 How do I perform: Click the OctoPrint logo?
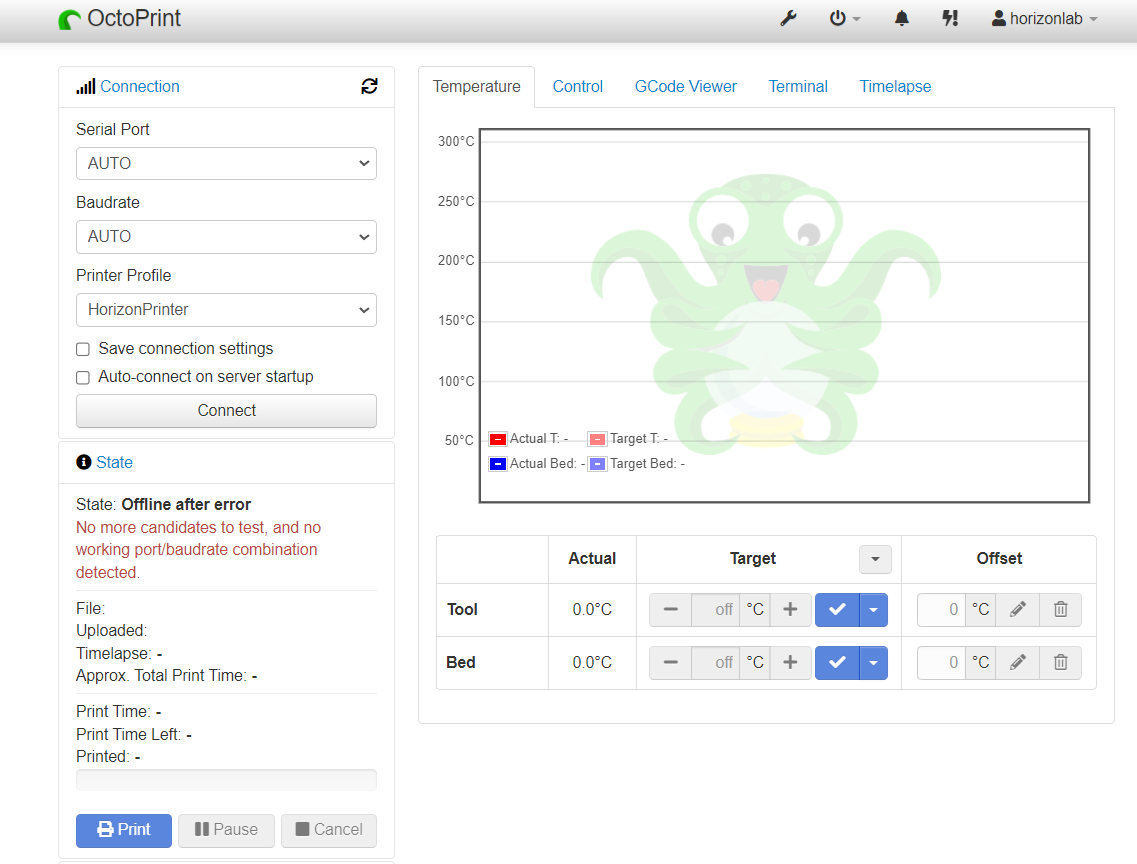[120, 18]
